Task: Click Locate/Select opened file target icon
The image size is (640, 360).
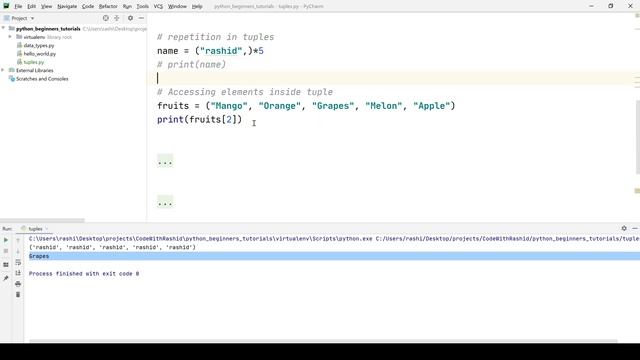Action: pyautogui.click(x=106, y=18)
